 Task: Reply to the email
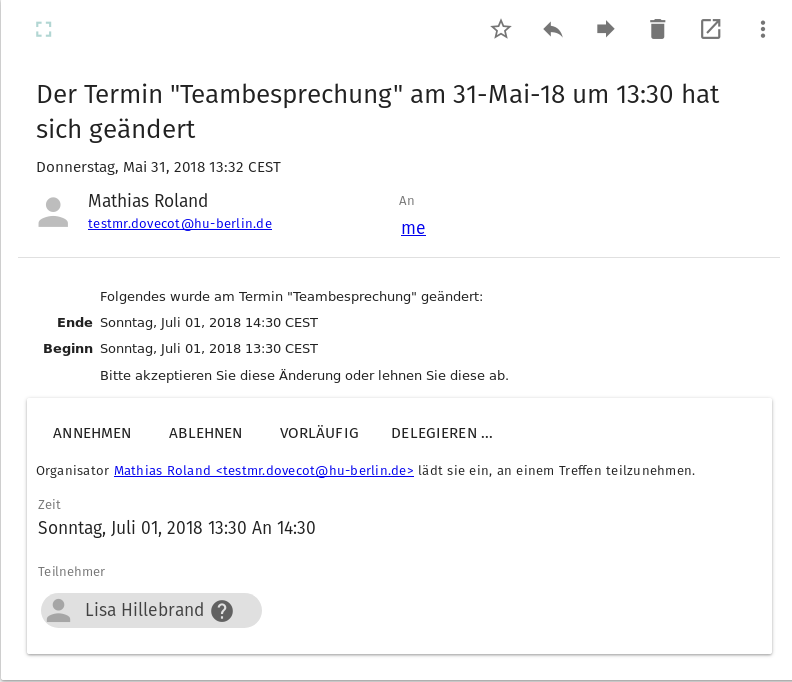click(x=553, y=29)
